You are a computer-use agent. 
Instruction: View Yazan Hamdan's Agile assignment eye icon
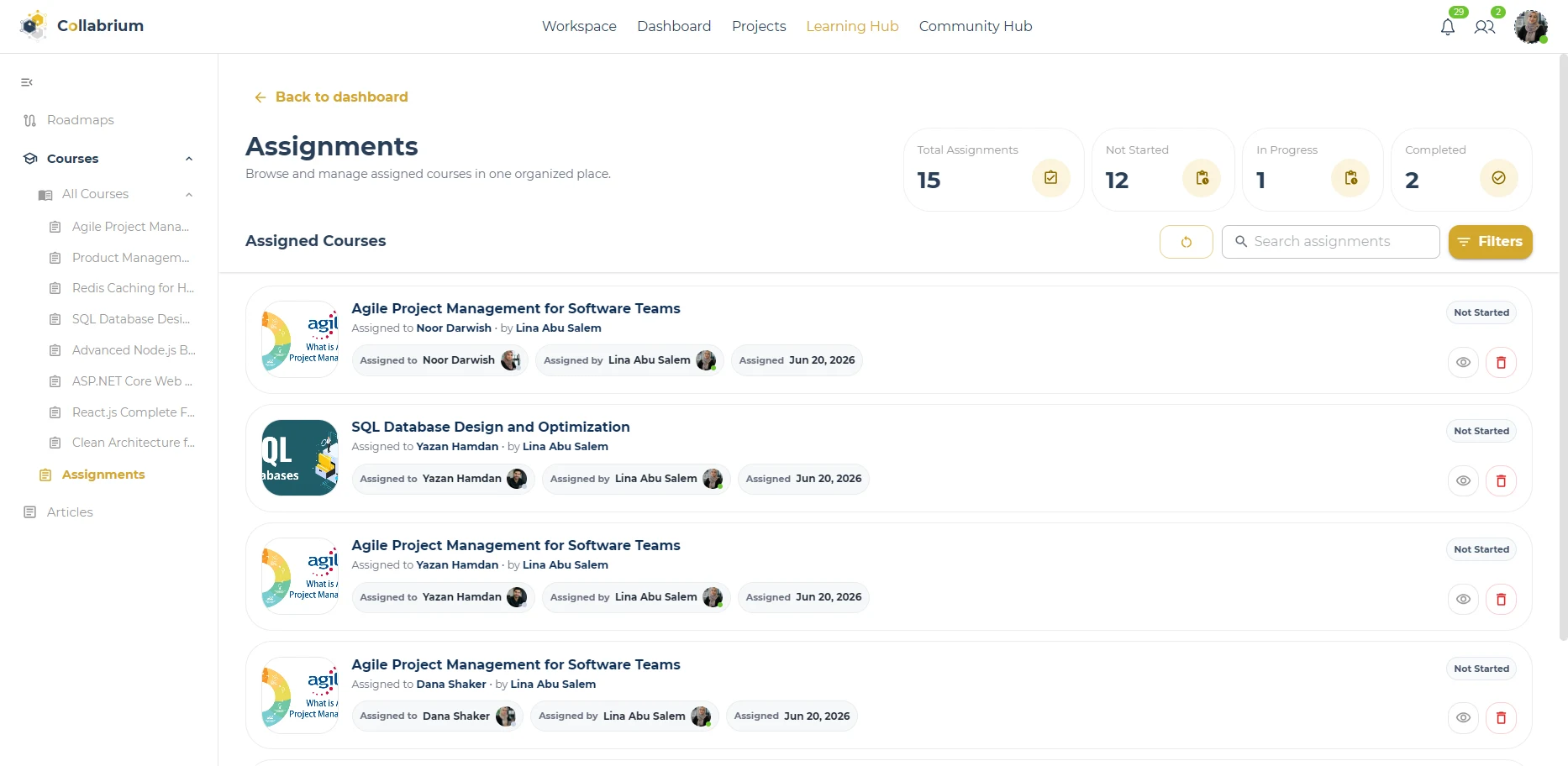pos(1463,600)
